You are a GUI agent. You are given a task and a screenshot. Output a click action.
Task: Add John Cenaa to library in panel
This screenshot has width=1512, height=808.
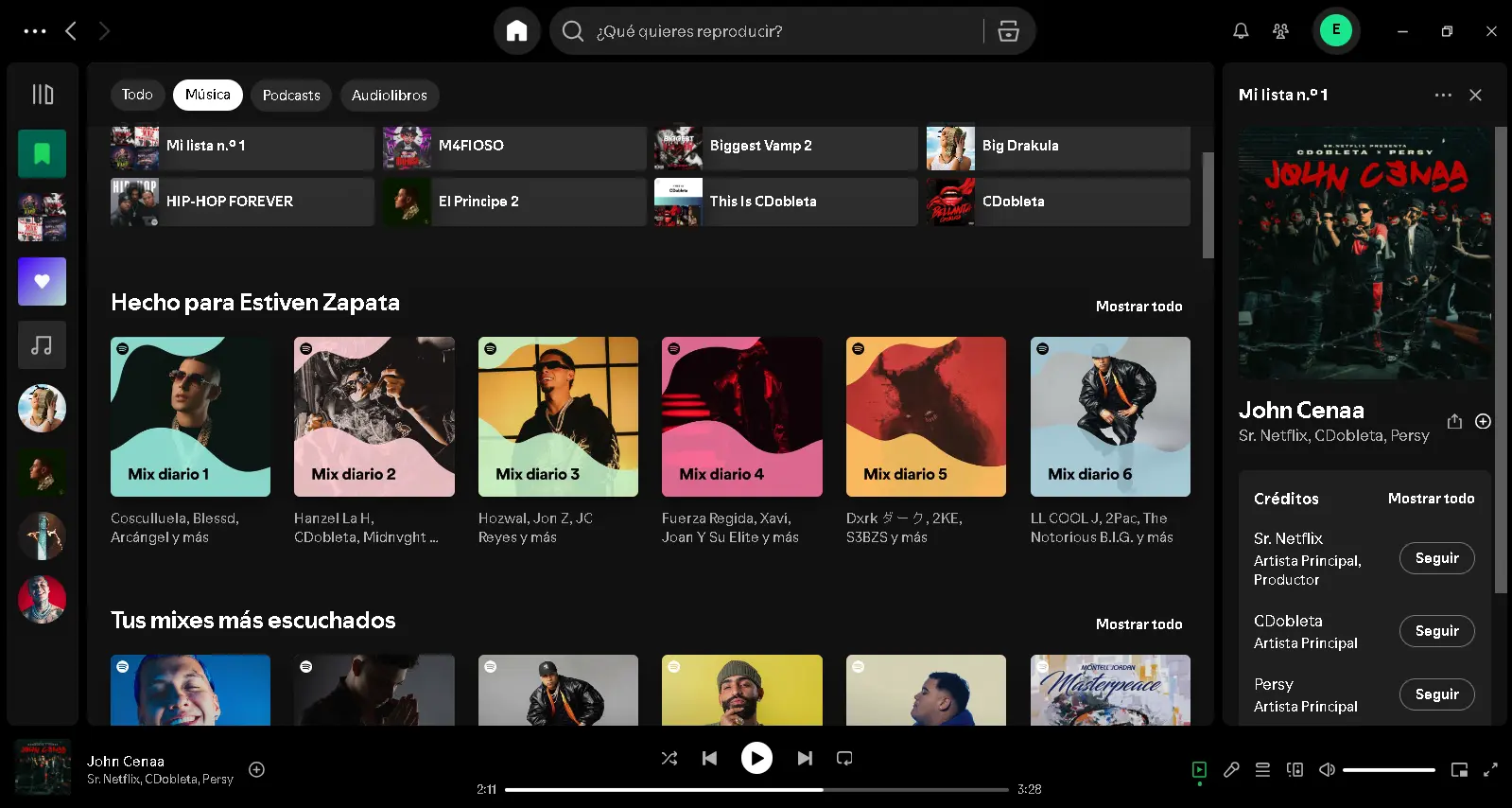[x=1483, y=421]
